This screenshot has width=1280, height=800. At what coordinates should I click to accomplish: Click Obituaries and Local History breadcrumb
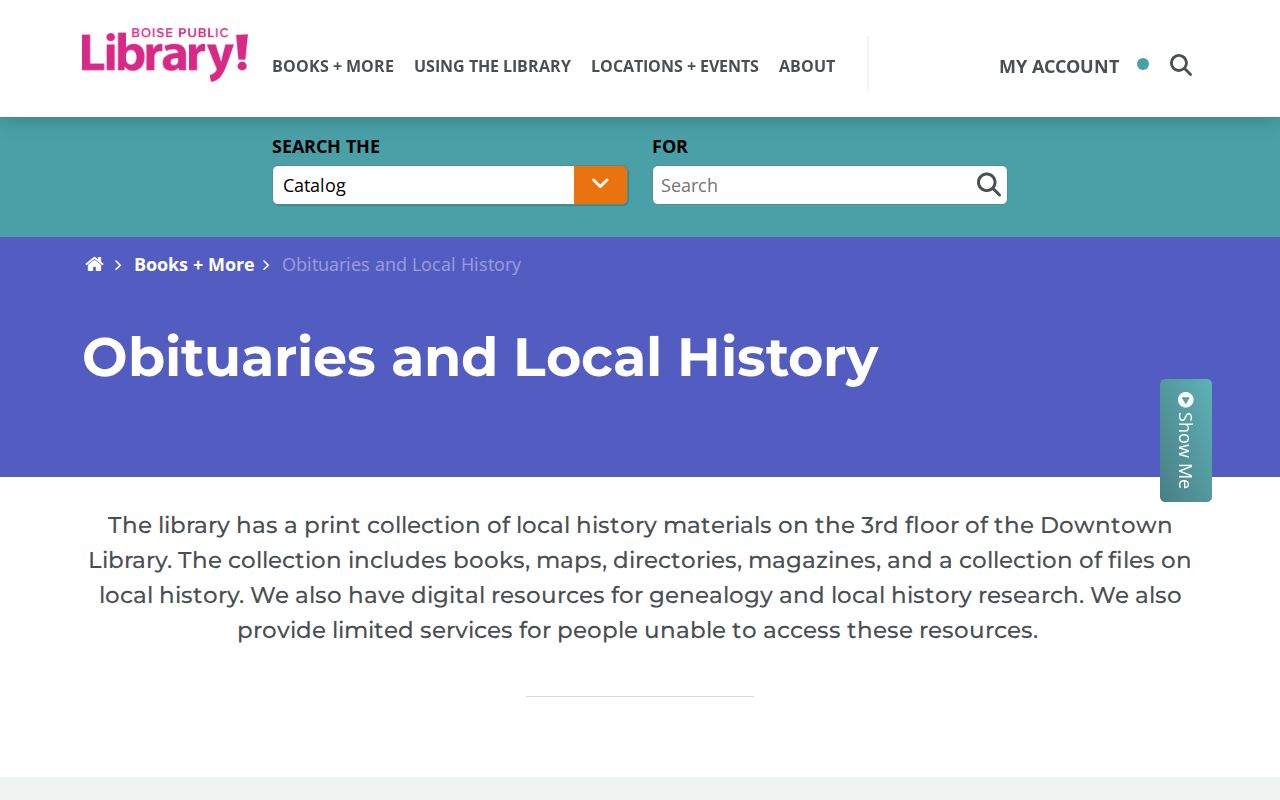pyautogui.click(x=401, y=264)
